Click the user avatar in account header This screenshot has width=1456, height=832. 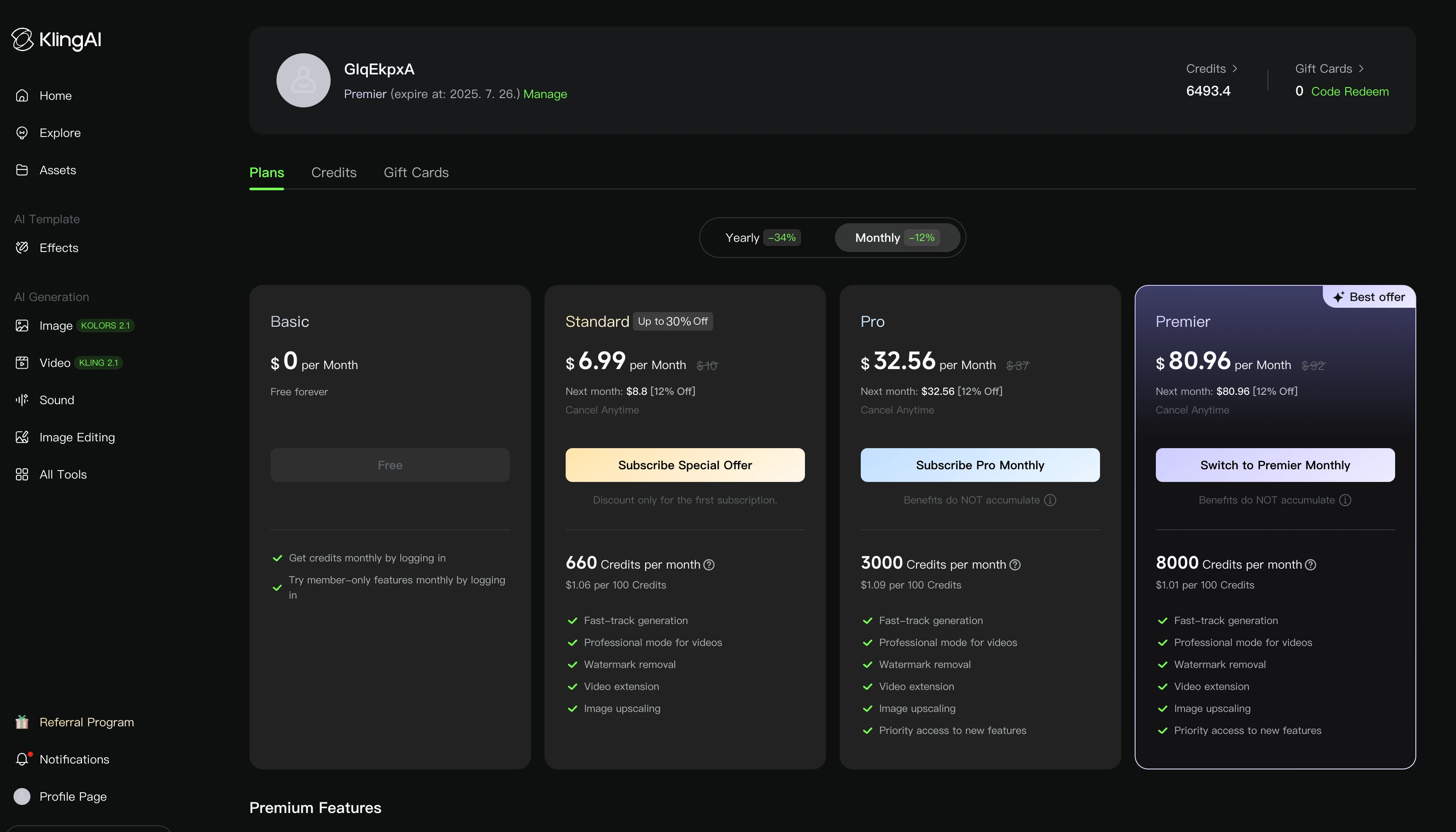pos(304,80)
